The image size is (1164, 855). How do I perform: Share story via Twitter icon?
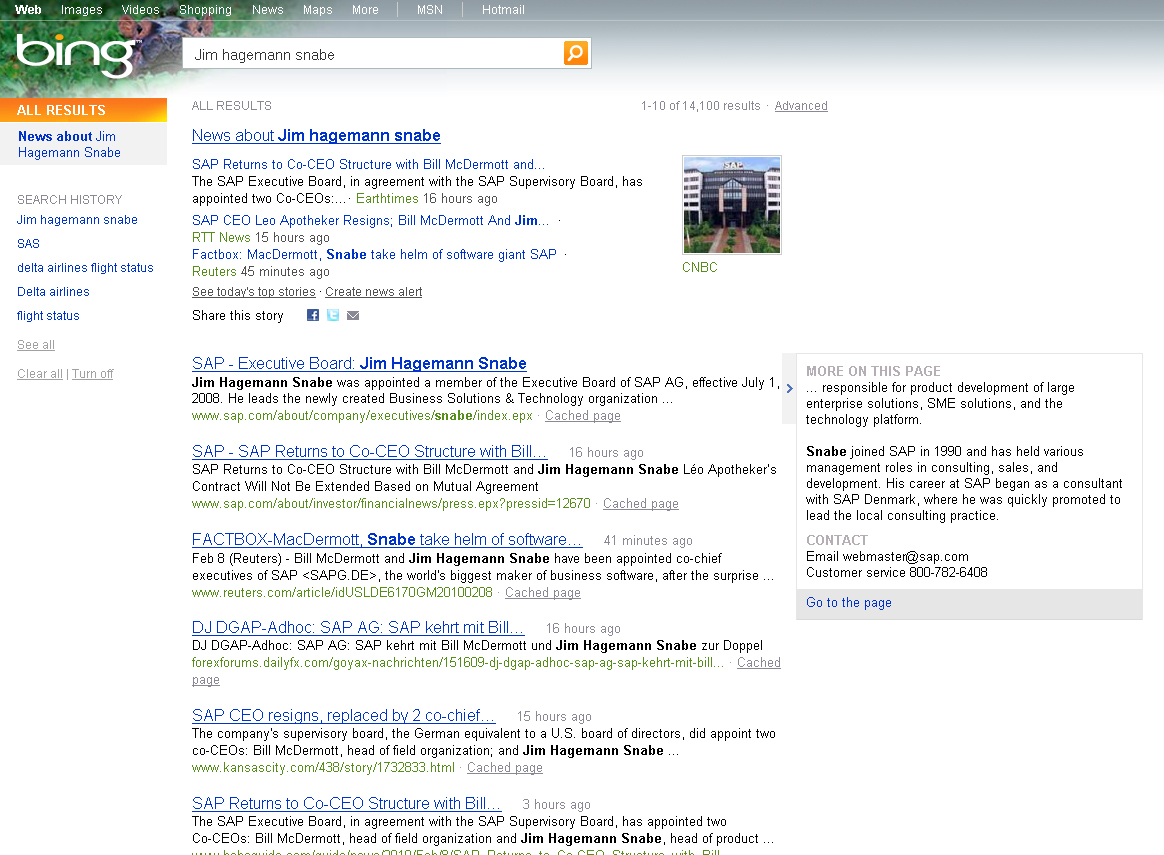tap(333, 316)
